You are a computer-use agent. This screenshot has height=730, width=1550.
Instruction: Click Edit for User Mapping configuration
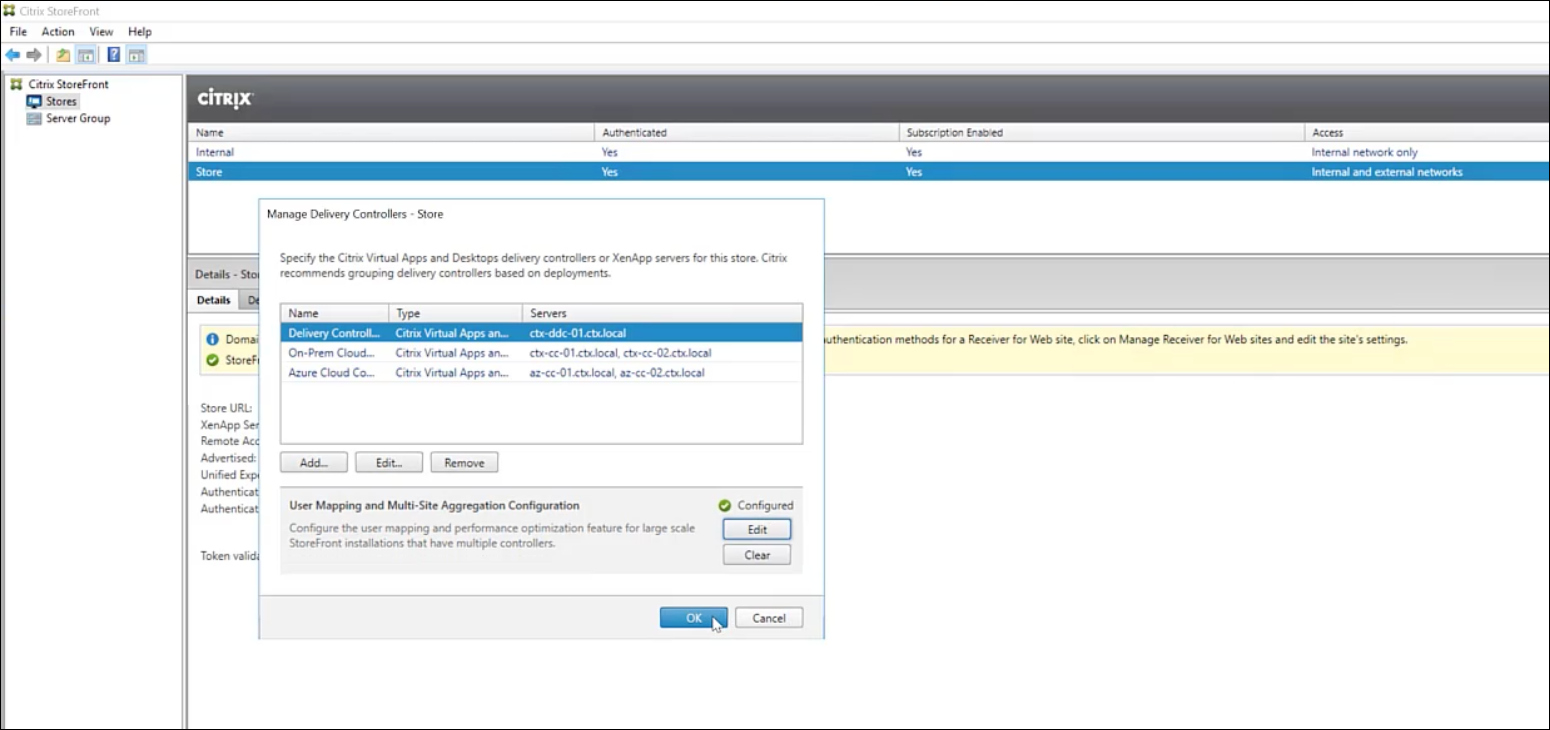(757, 529)
